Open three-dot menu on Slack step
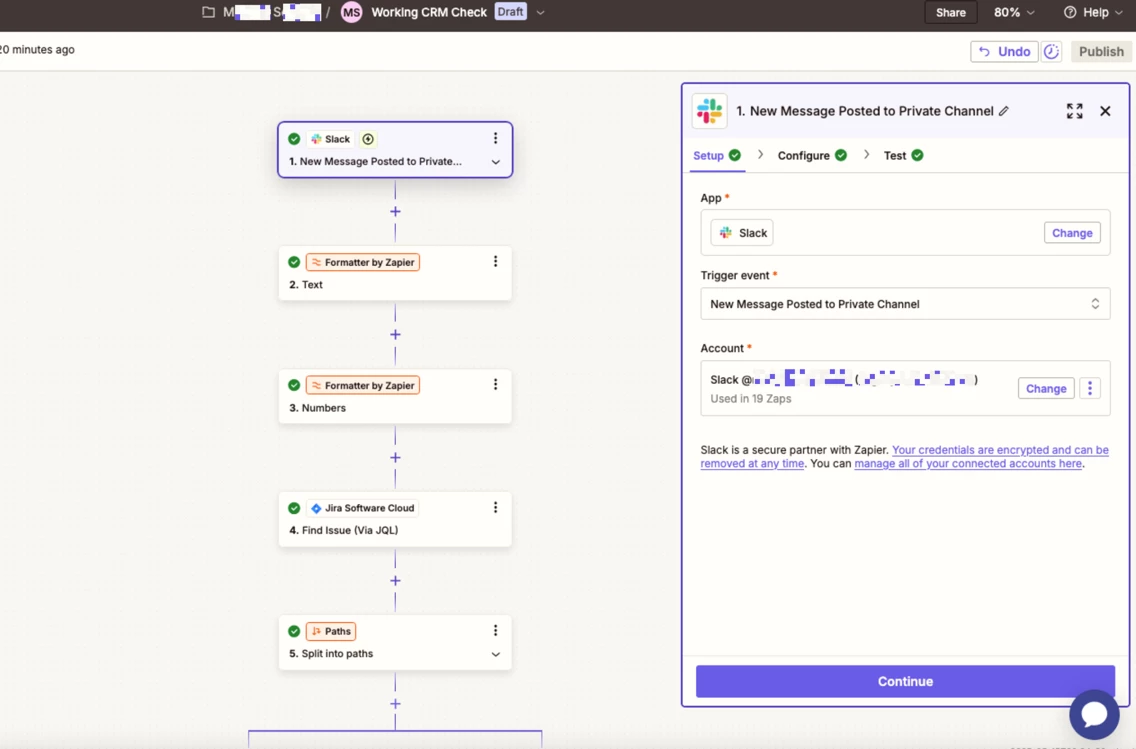The width and height of the screenshot is (1136, 749). point(496,138)
